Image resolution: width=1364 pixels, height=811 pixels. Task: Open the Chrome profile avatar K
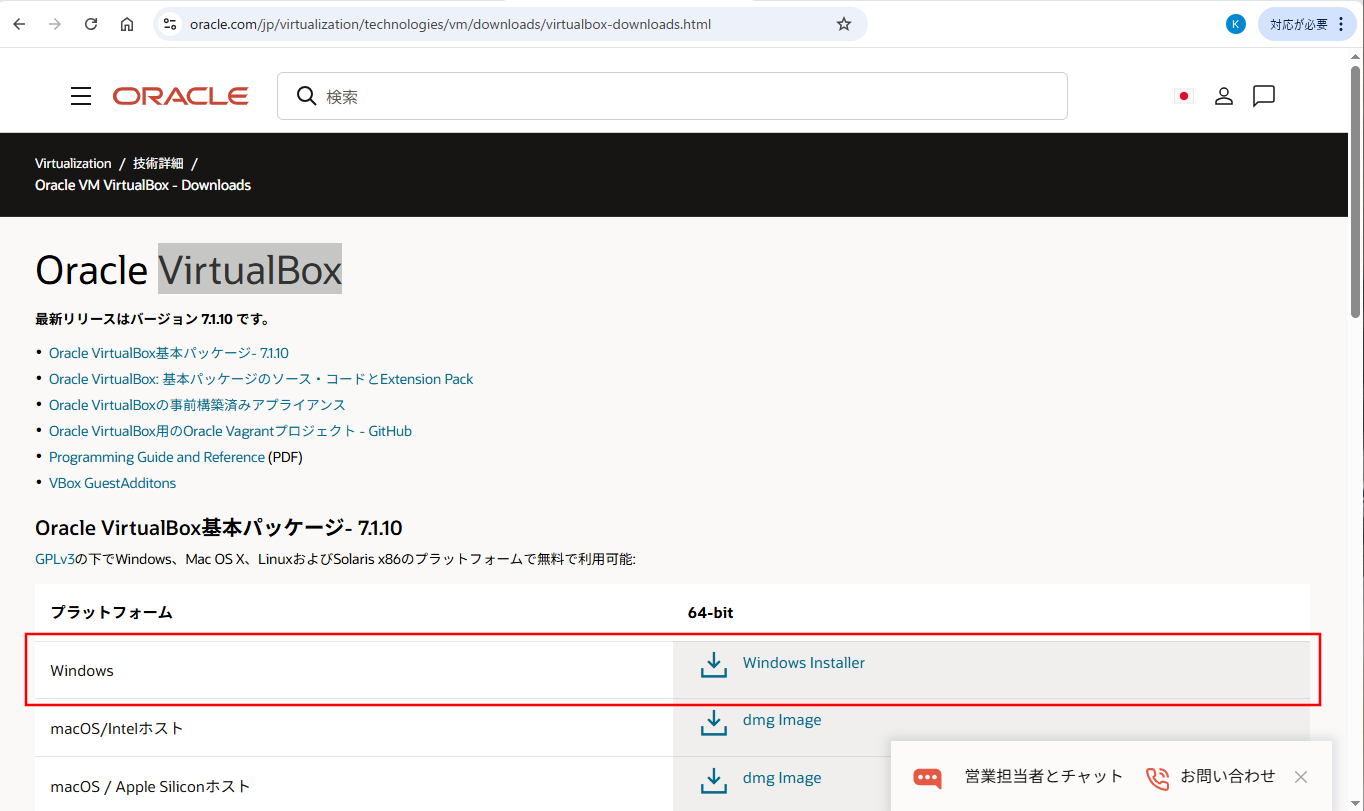[1236, 24]
